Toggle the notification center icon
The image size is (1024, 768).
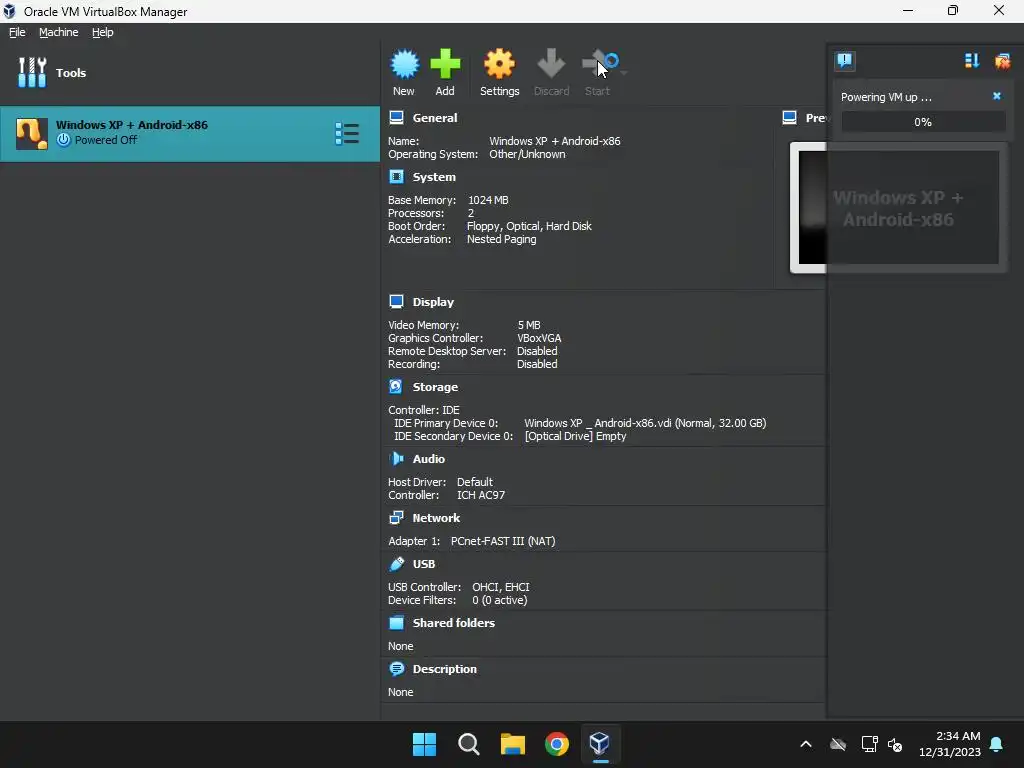(x=844, y=61)
